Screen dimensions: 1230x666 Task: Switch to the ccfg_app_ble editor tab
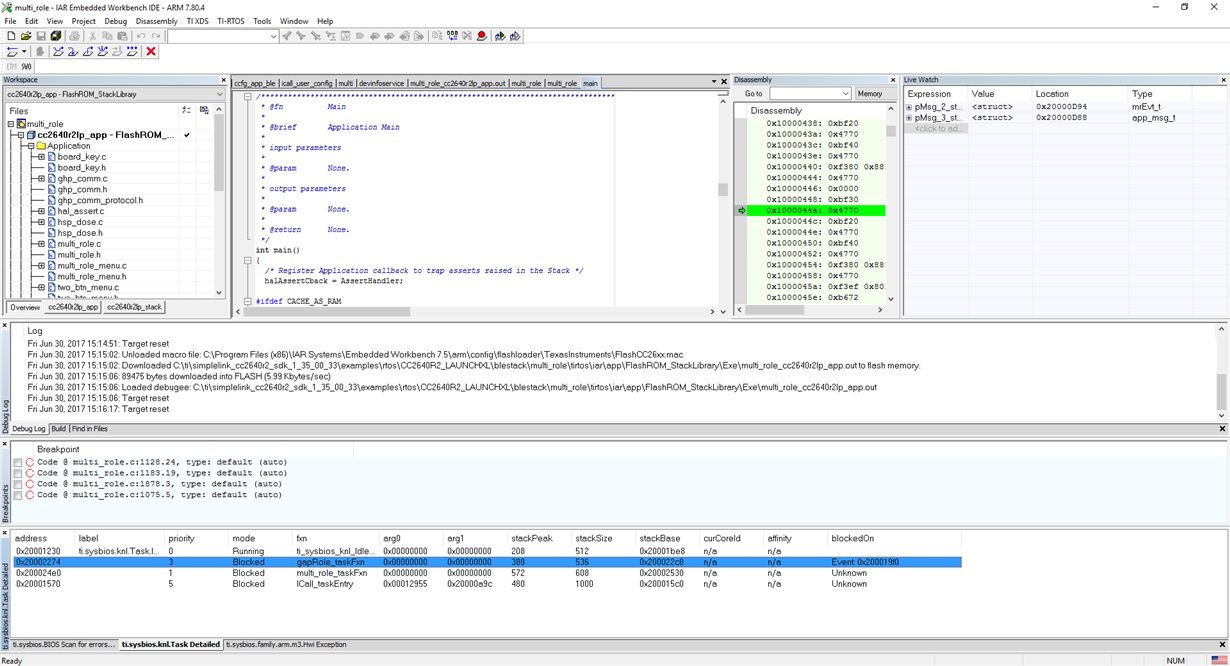point(255,83)
